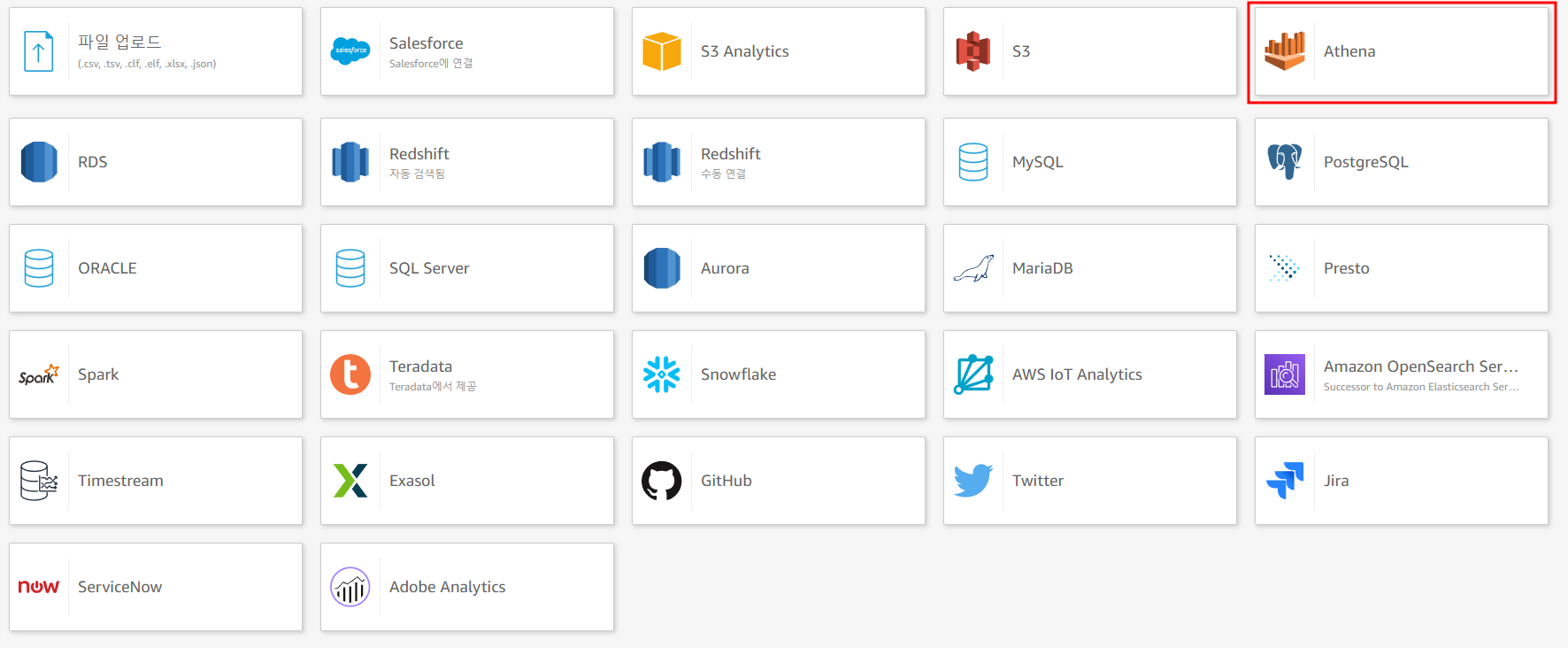Click the file upload arrow icon

(x=38, y=51)
